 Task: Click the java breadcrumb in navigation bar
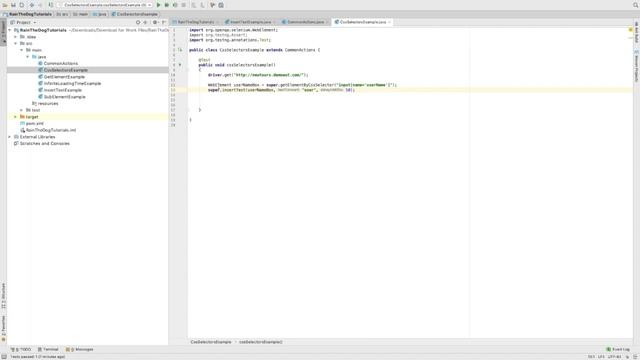(x=100, y=14)
